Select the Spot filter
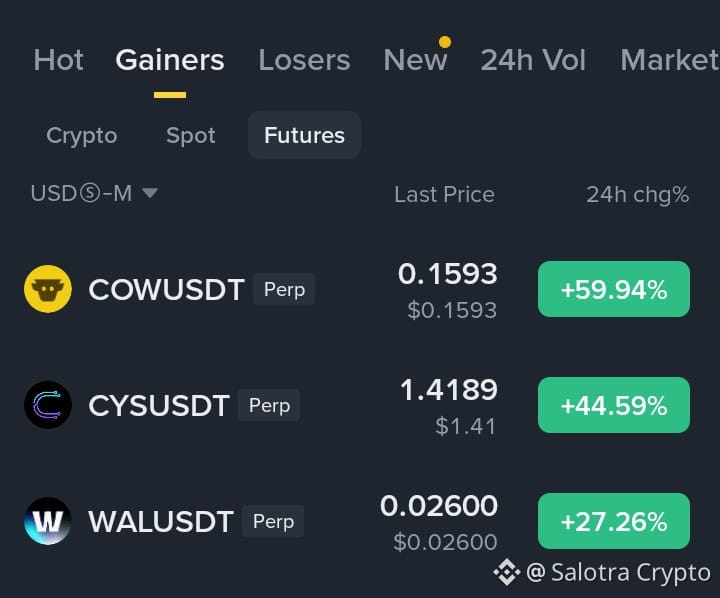The height and width of the screenshot is (598, 720). pos(191,135)
